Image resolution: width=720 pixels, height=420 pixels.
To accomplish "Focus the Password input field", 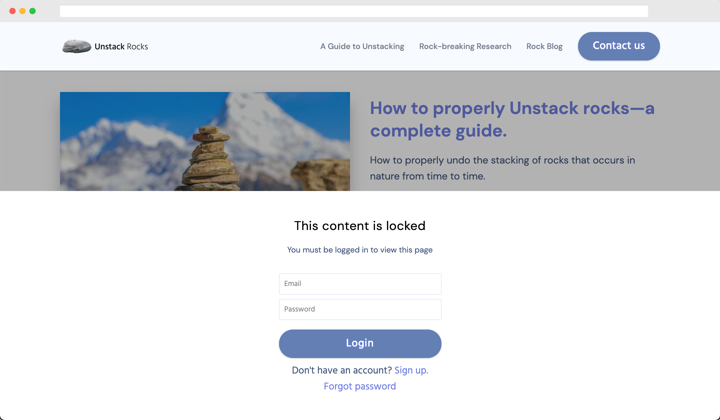I will (x=360, y=309).
